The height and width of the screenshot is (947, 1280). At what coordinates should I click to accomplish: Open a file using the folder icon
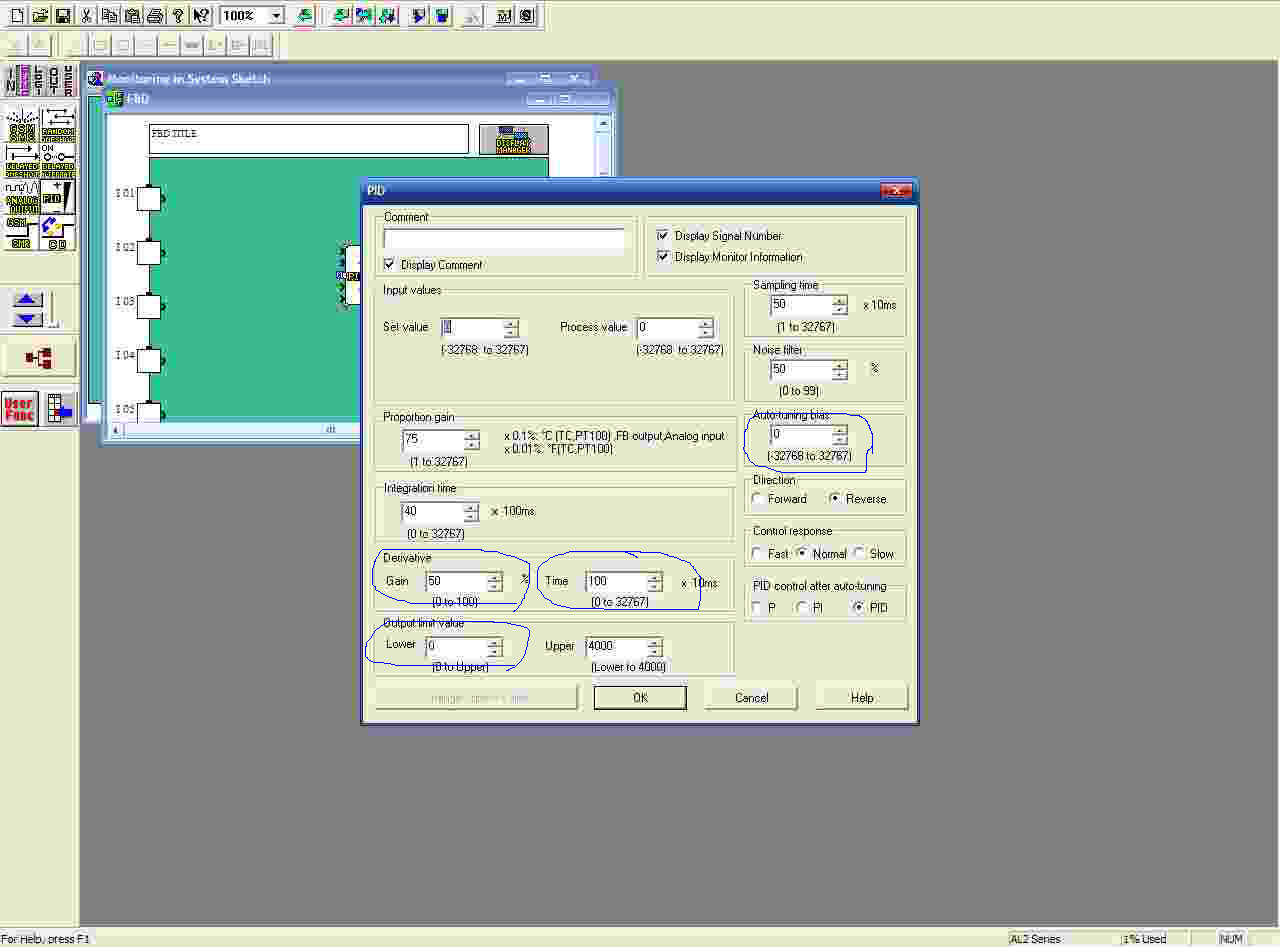(x=40, y=16)
